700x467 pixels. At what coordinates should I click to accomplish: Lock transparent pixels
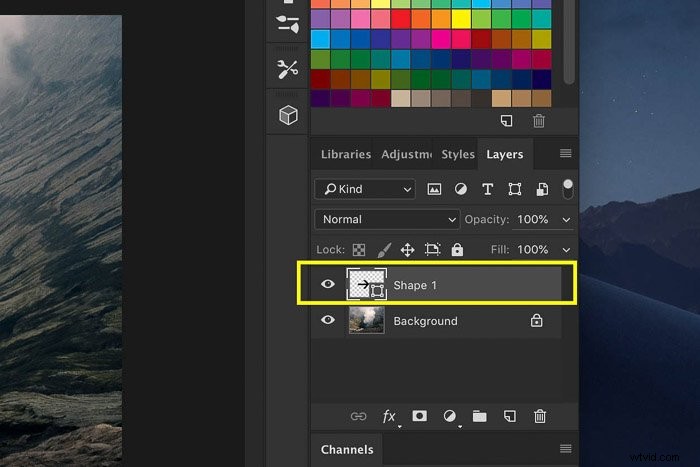[x=359, y=250]
